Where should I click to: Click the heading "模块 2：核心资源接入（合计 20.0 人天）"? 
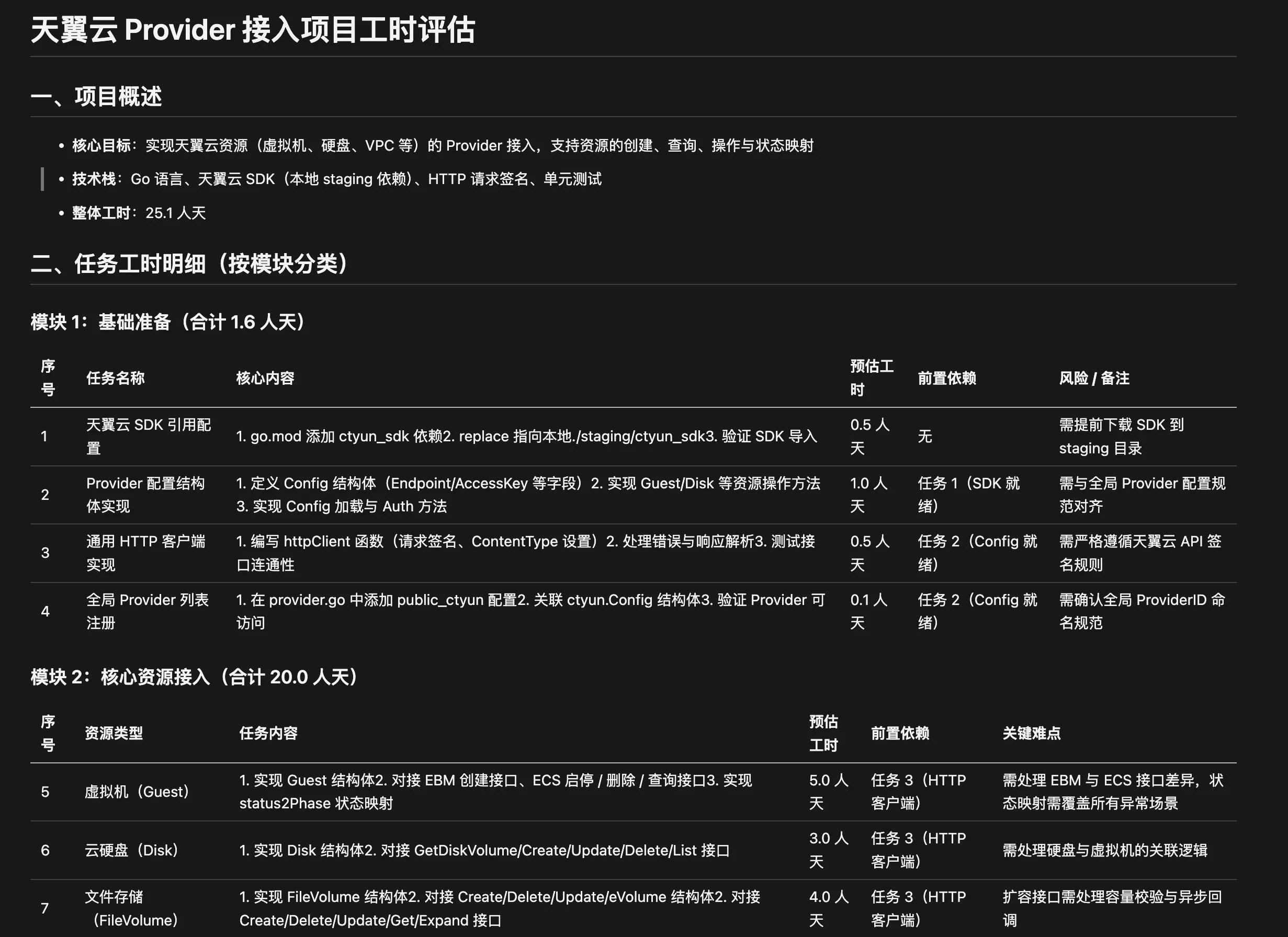tap(194, 677)
